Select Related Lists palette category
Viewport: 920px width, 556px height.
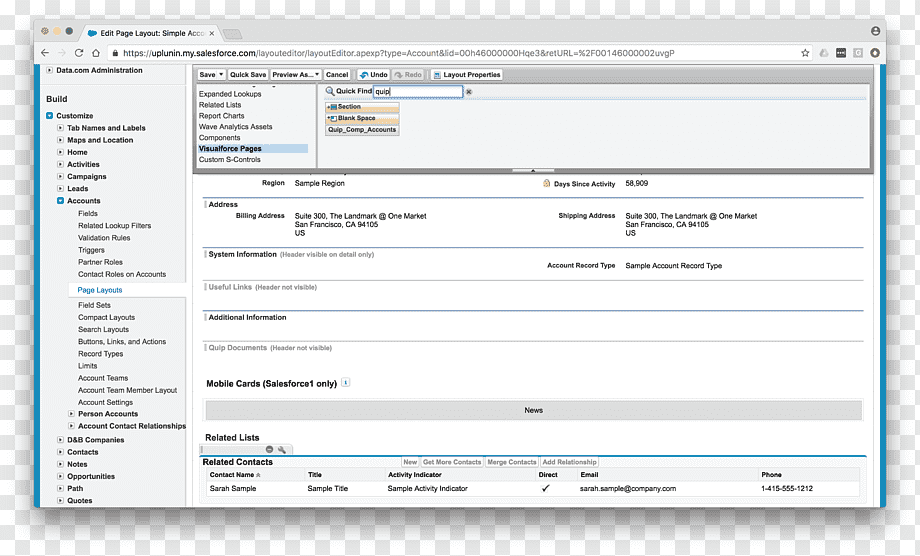click(220, 104)
